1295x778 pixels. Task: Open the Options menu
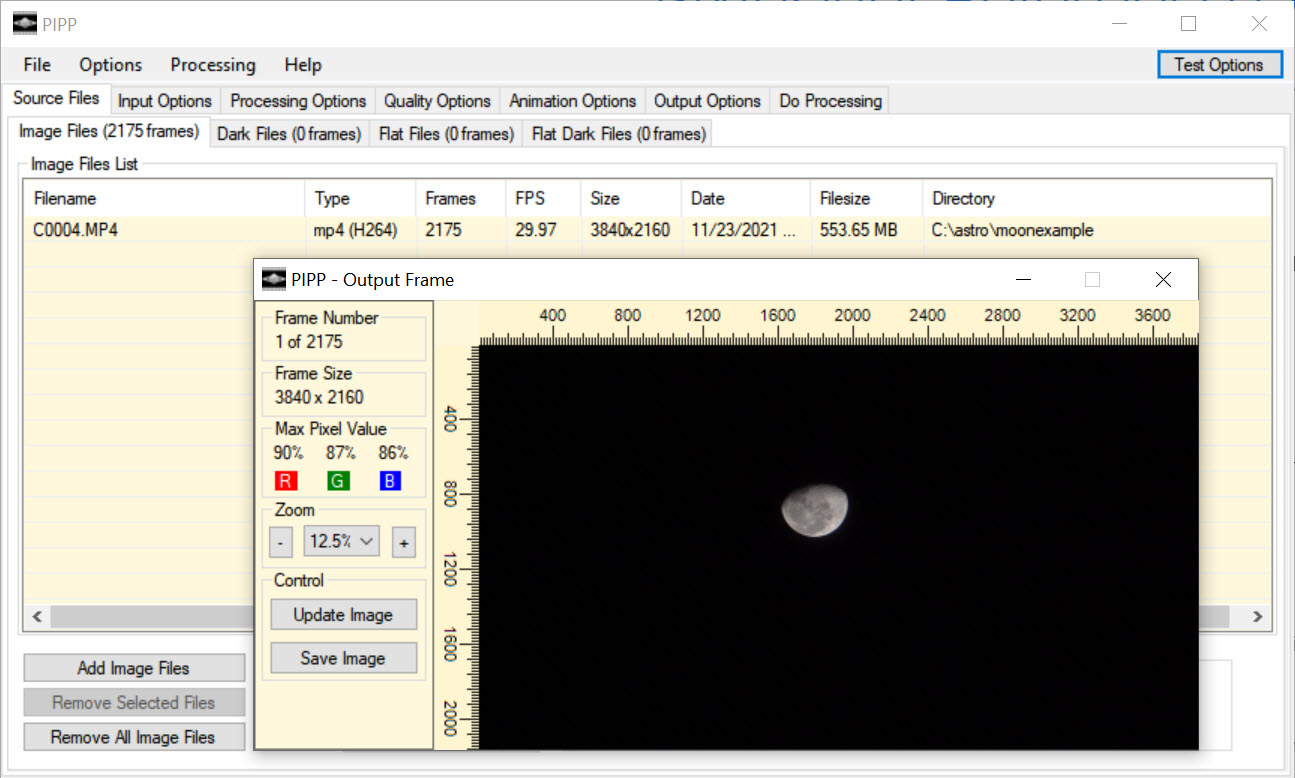110,65
